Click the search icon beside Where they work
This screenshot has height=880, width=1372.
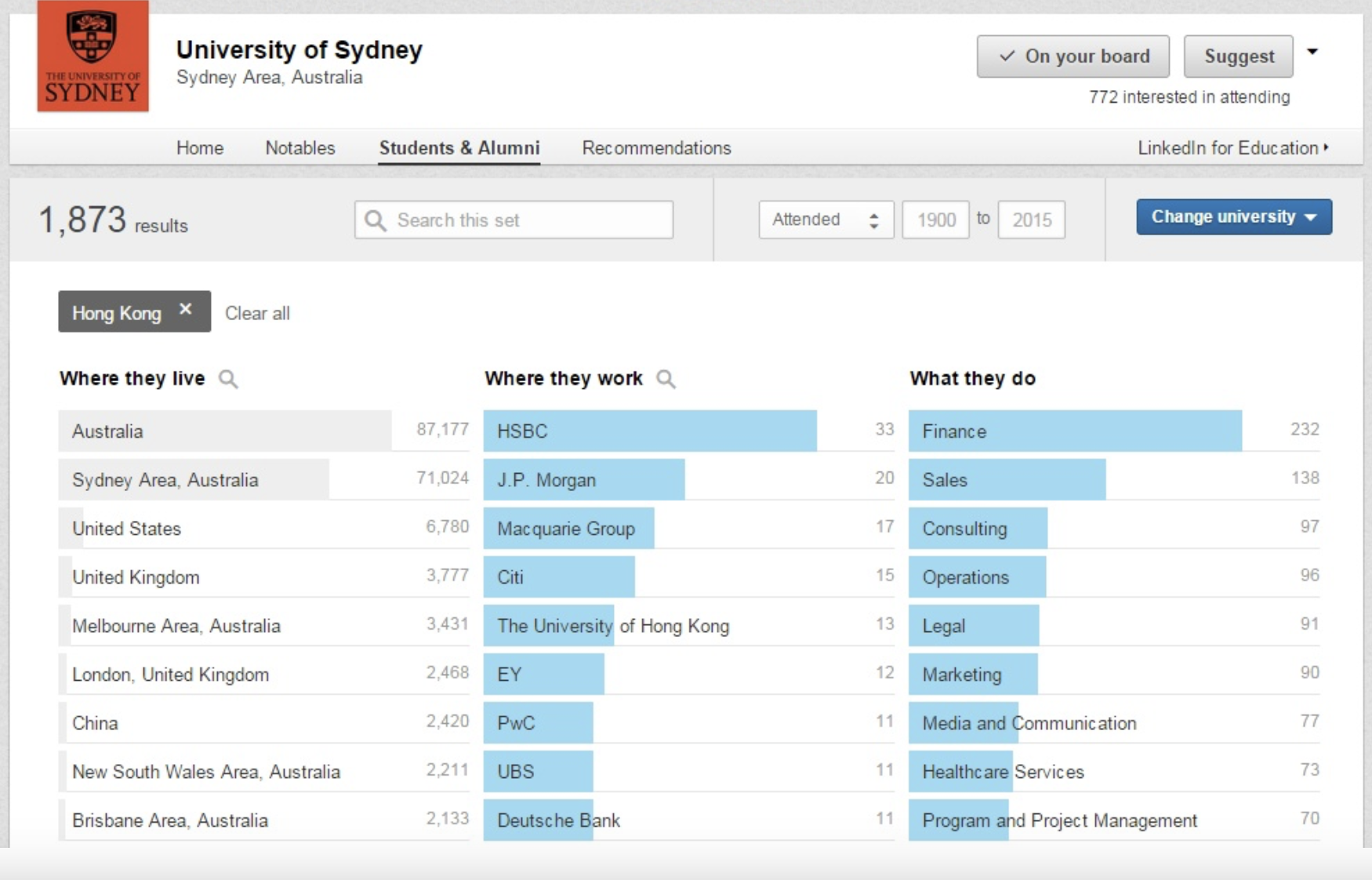point(666,380)
